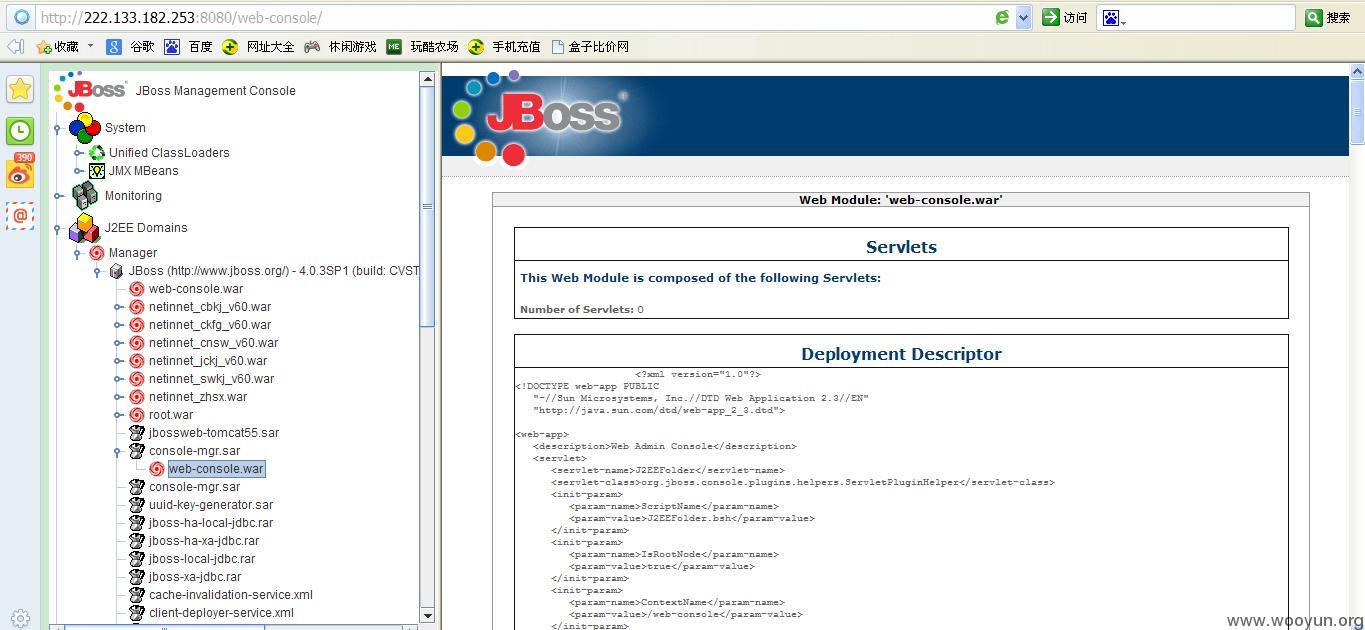Click the page icon in address bar
This screenshot has width=1365, height=630.
click(x=21, y=17)
